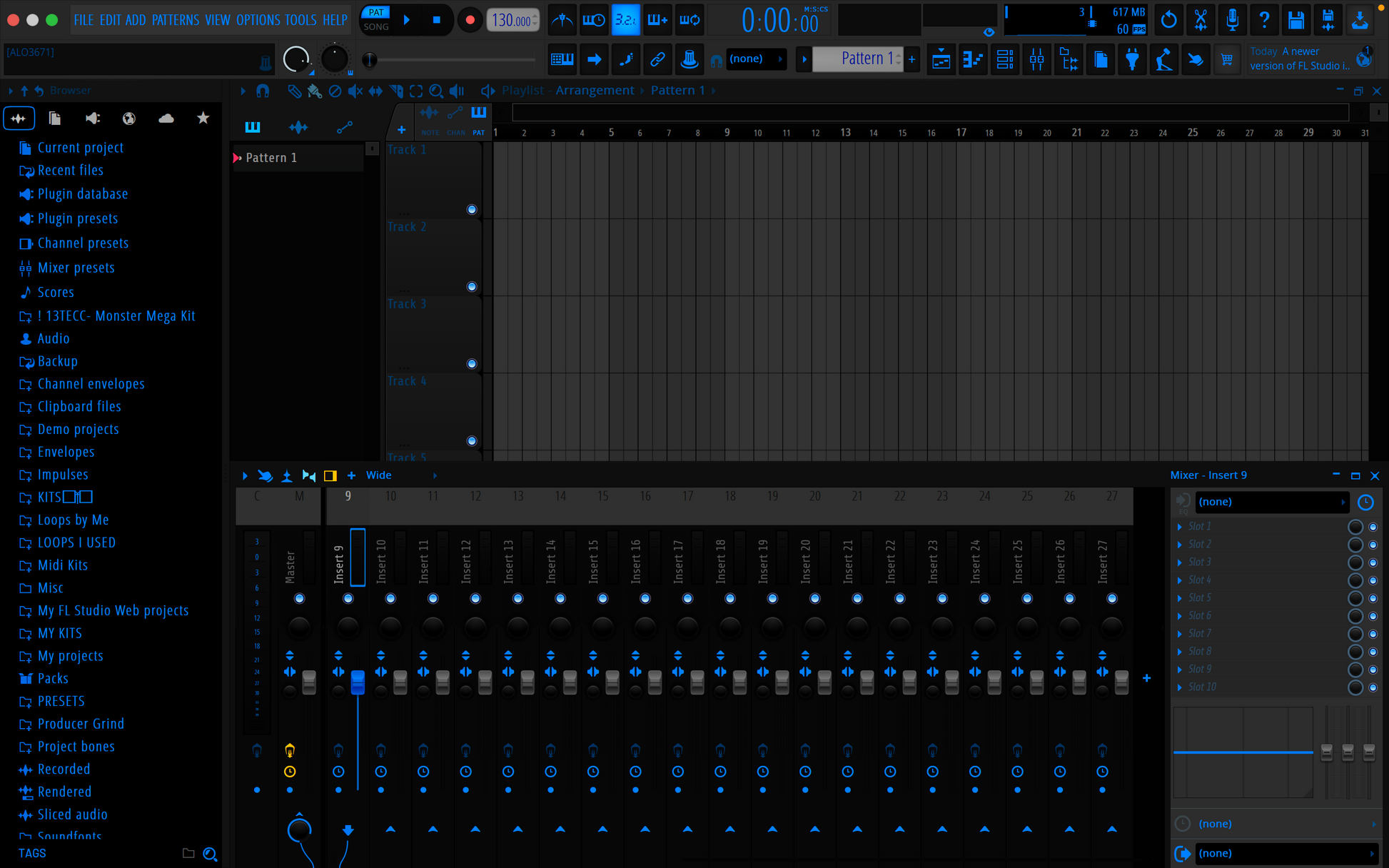
Task: Open the Plugin picker plug icon
Action: [1132, 59]
